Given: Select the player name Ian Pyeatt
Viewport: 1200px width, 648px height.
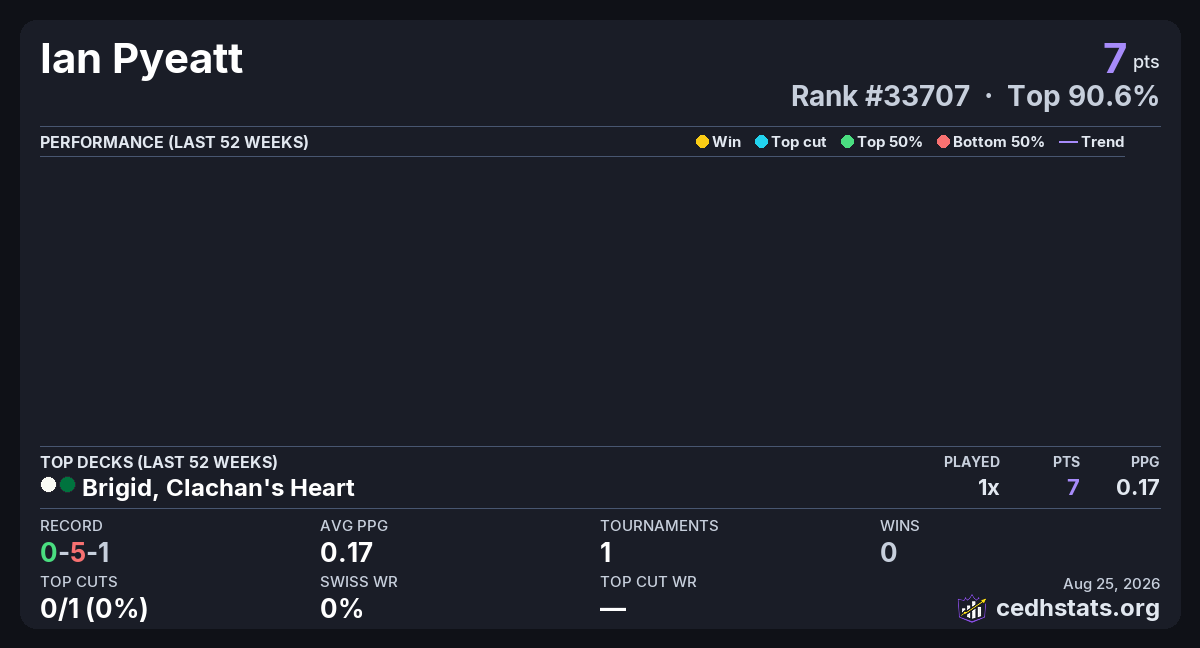Looking at the screenshot, I should tap(141, 60).
